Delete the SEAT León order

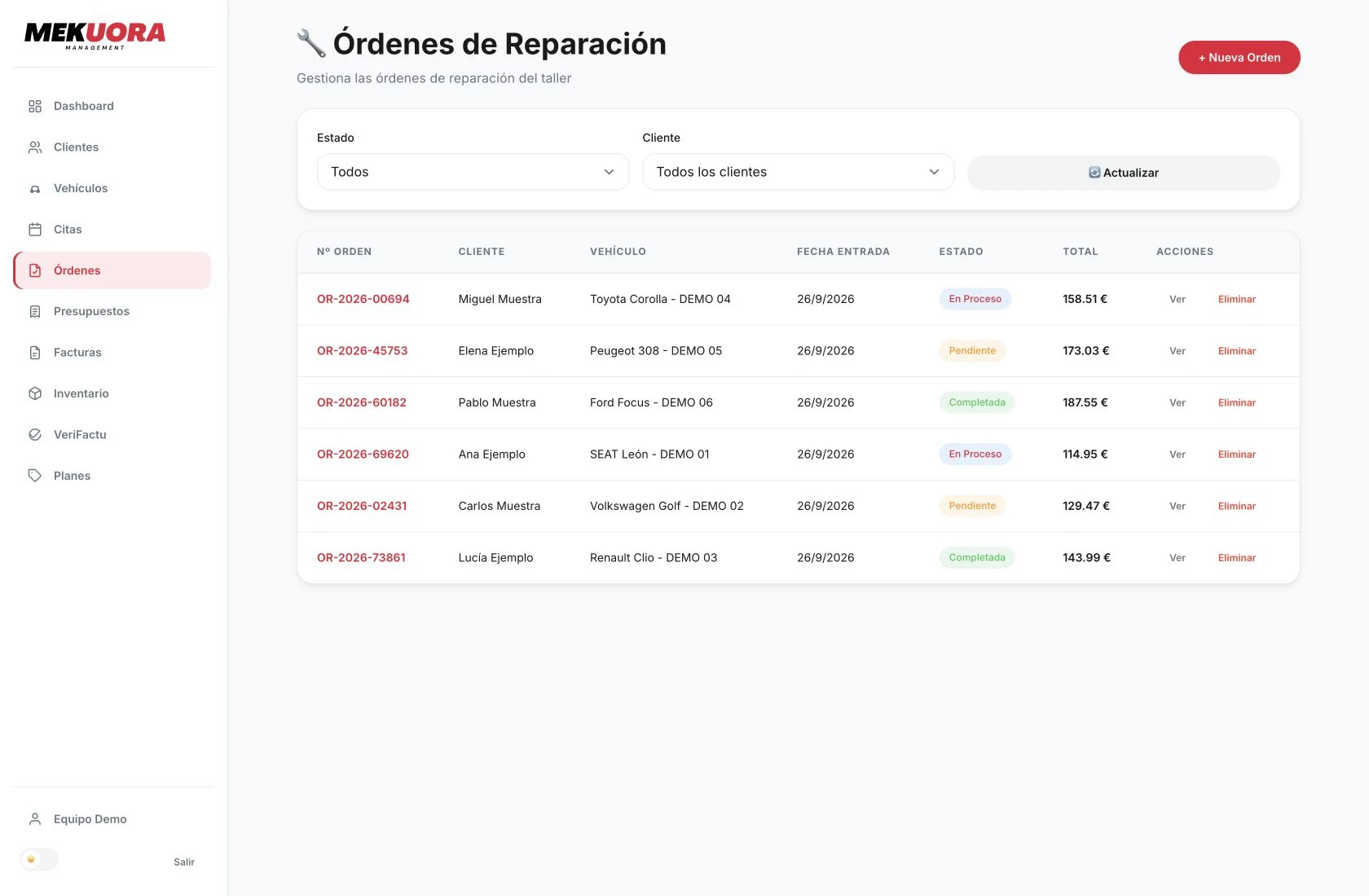point(1236,455)
